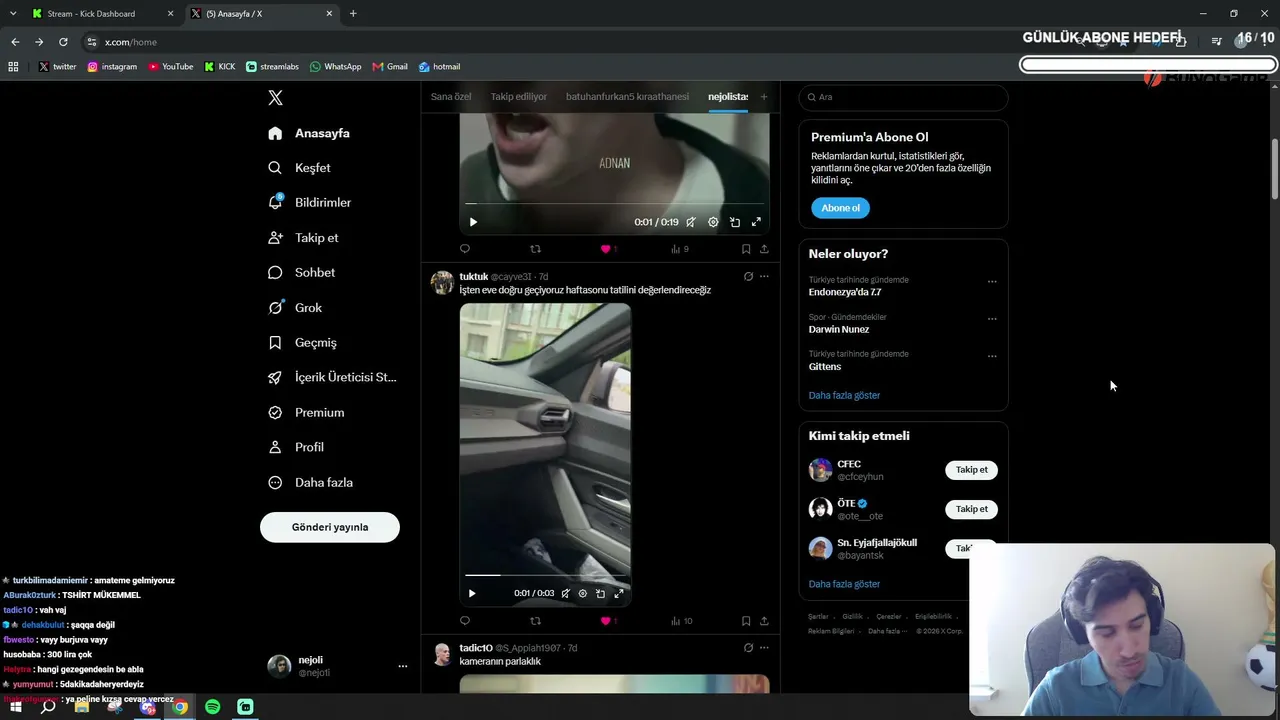
Task: Enter fullscreen on tuktuk video
Action: (x=619, y=593)
